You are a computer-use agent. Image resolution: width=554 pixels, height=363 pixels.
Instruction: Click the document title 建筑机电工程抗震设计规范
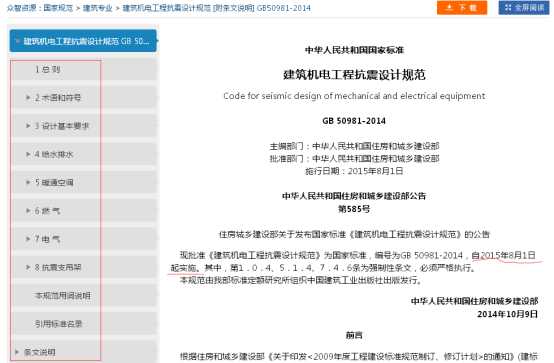354,75
